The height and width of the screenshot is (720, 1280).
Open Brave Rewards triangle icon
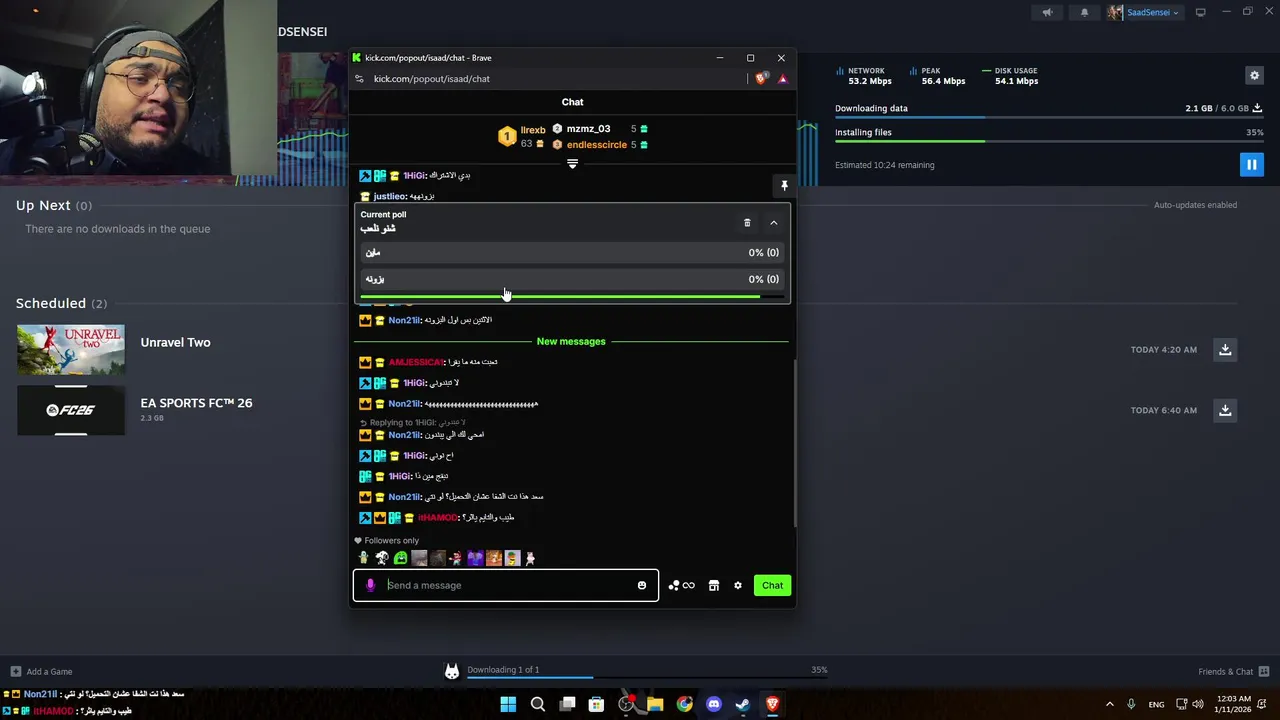tap(782, 79)
